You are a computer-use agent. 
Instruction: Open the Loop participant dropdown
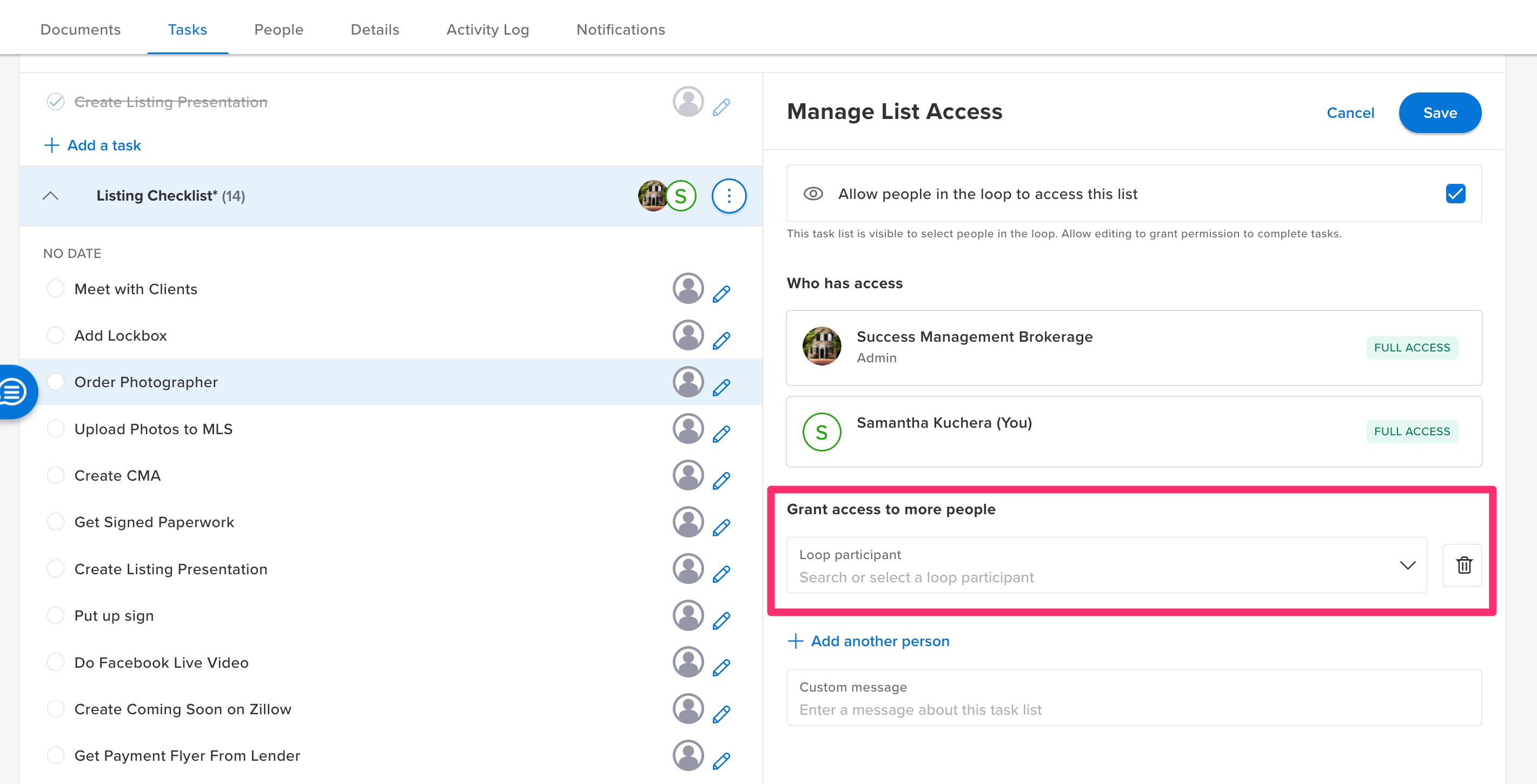1408,565
